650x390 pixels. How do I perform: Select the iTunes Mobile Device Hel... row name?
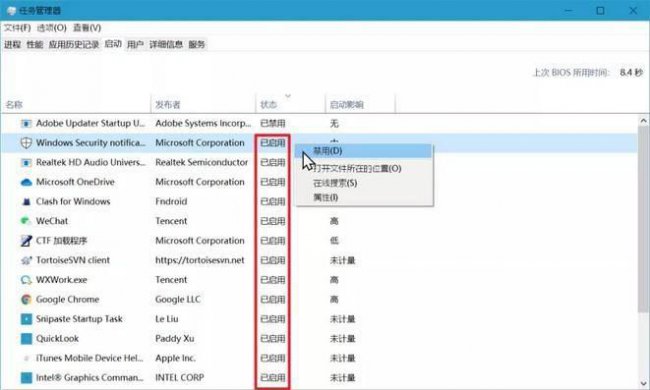(90, 358)
